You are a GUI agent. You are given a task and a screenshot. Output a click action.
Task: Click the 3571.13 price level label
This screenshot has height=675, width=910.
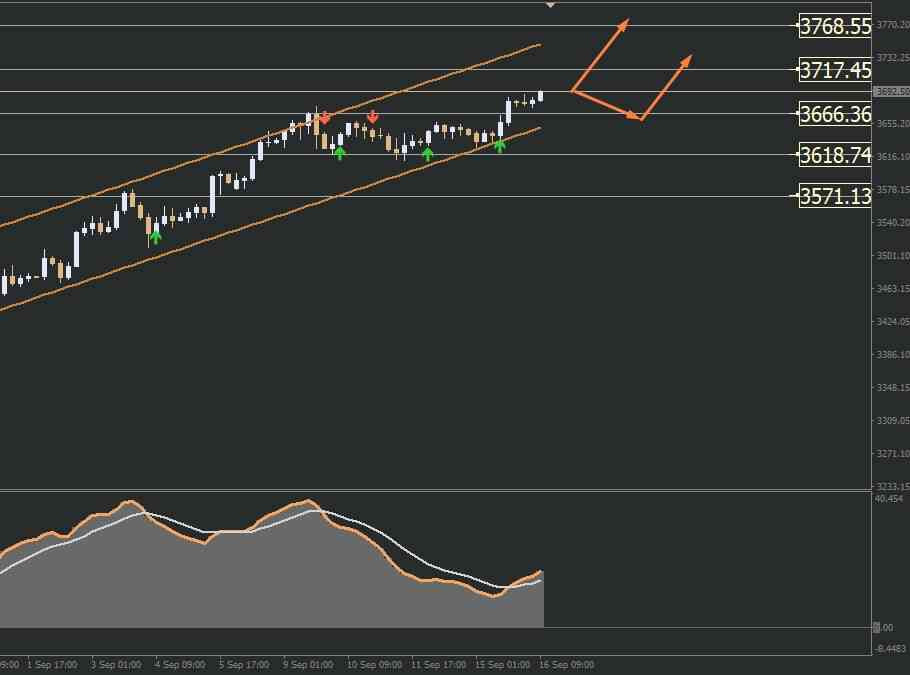835,196
